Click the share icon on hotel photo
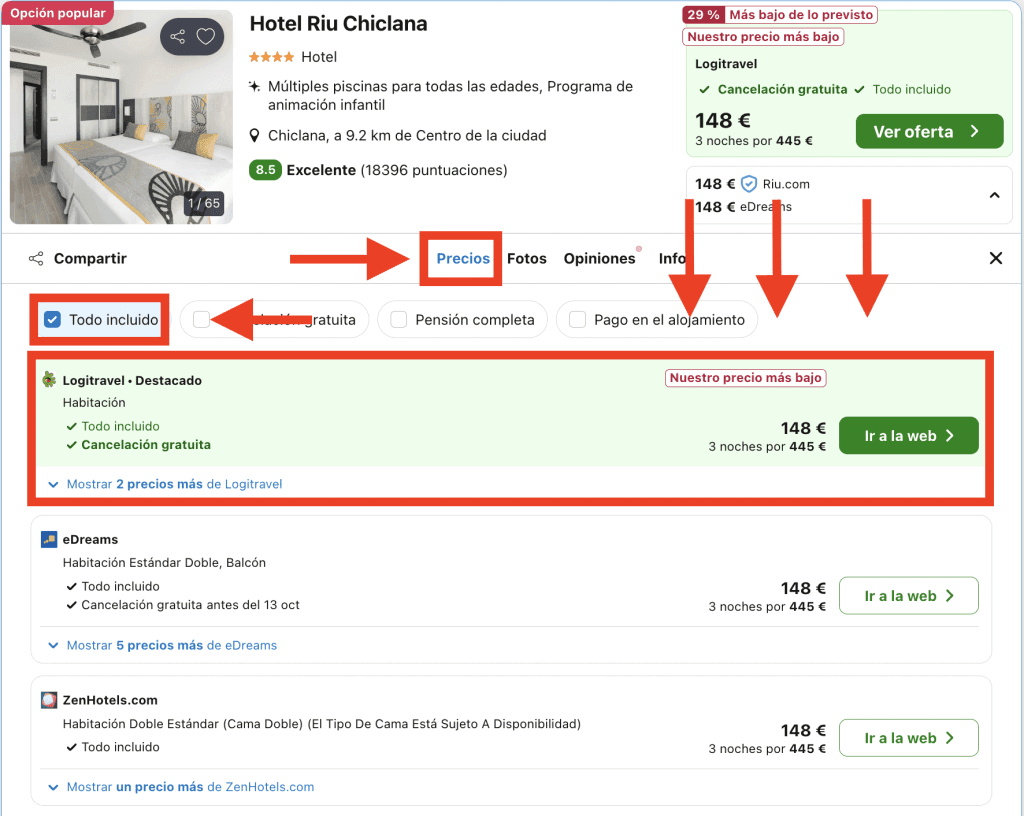Image resolution: width=1024 pixels, height=816 pixels. coord(178,37)
